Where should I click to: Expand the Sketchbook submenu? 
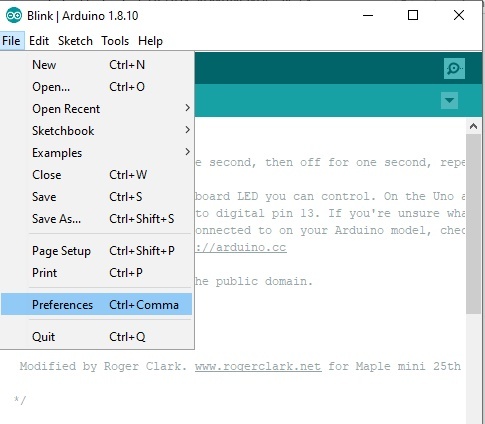coord(97,131)
